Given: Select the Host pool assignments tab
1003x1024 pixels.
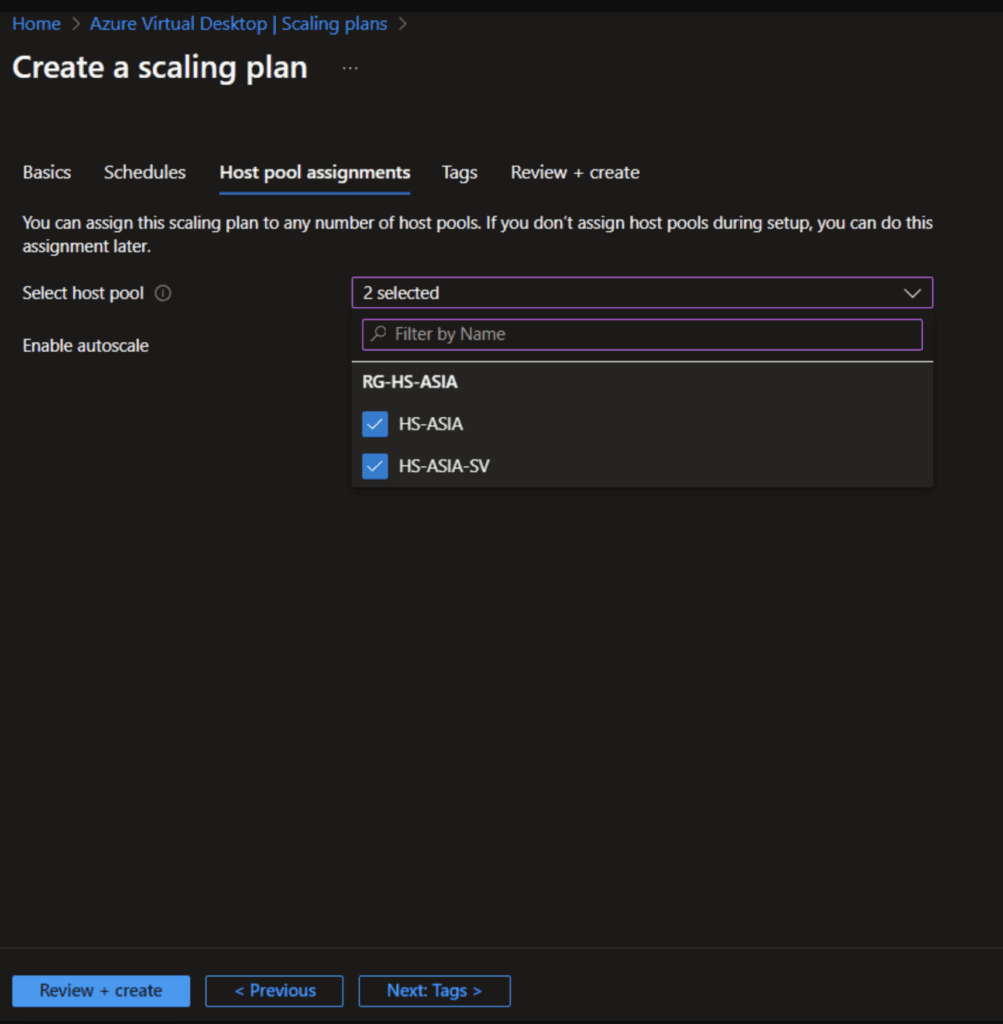Looking at the screenshot, I should tap(315, 172).
